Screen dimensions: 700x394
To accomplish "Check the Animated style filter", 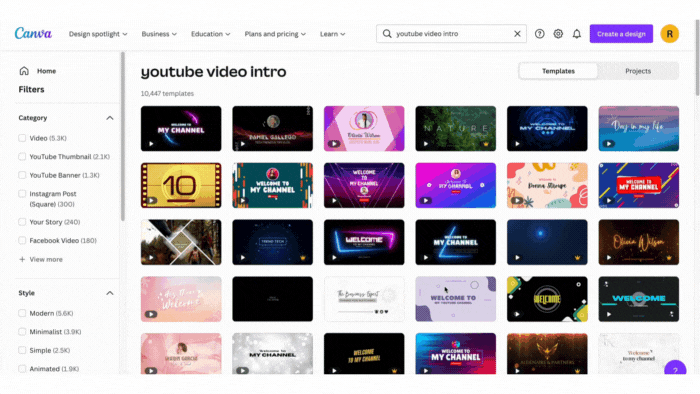I will click(x=22, y=369).
